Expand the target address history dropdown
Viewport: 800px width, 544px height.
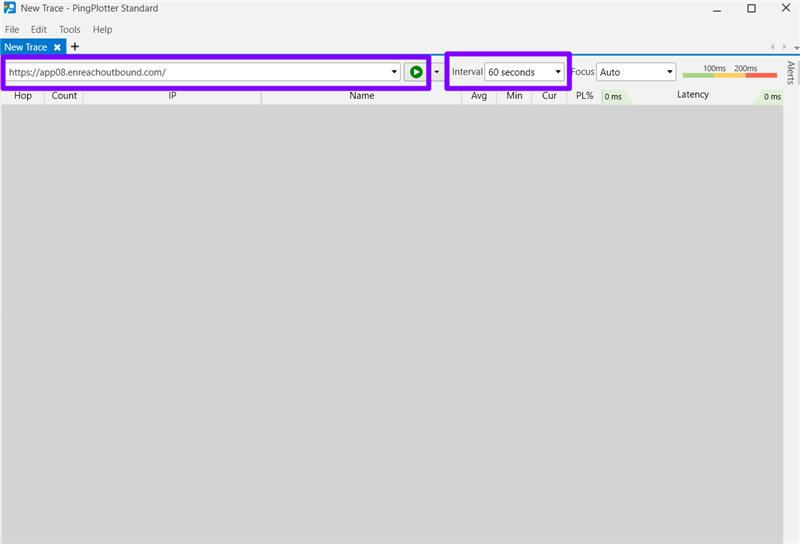(x=394, y=72)
